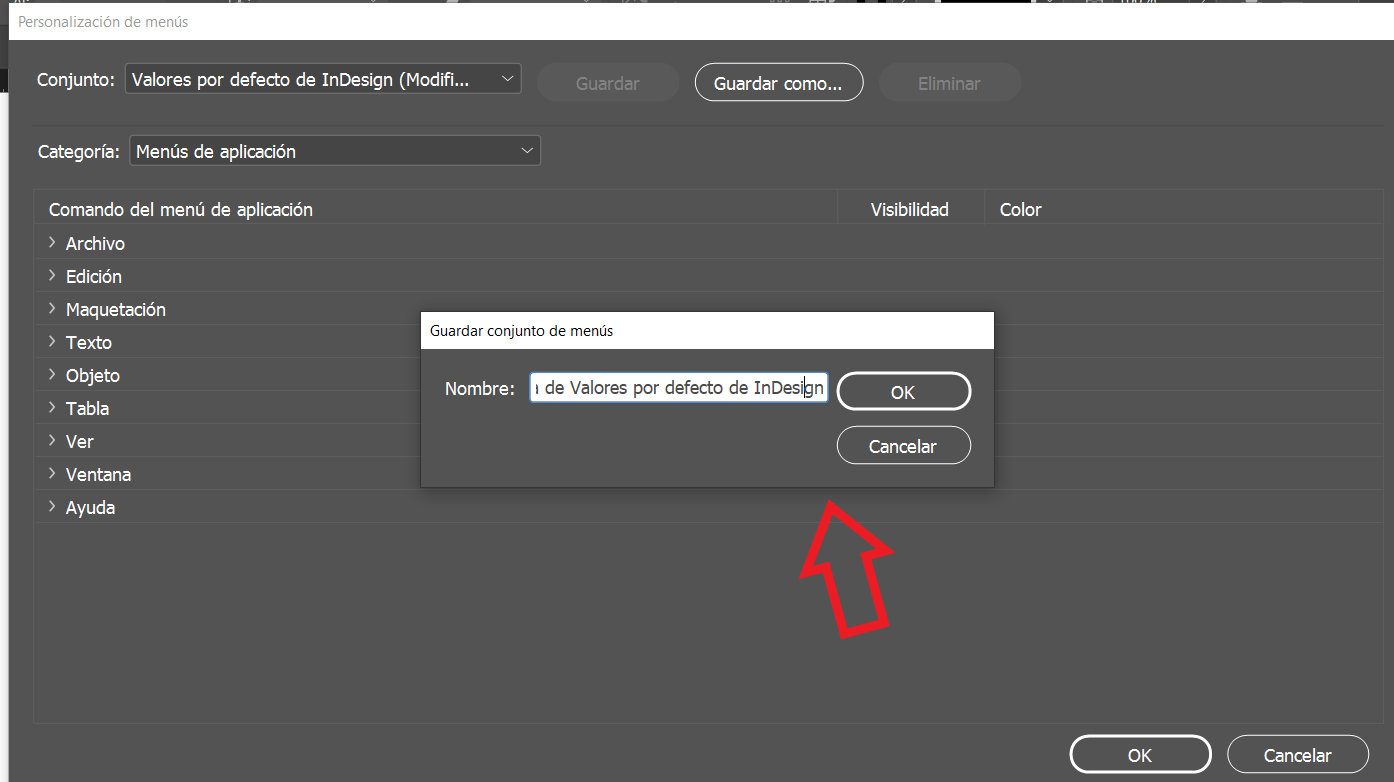Expand the Ayuda menu tree

click(52, 507)
